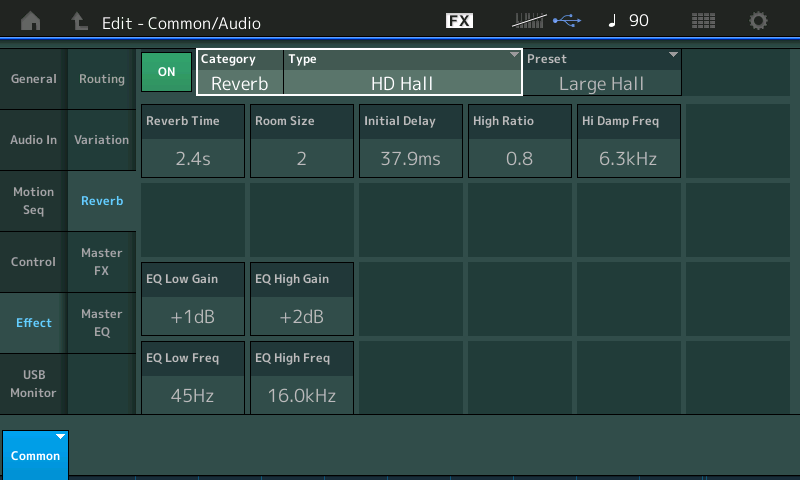Select the General tab

coord(34,79)
